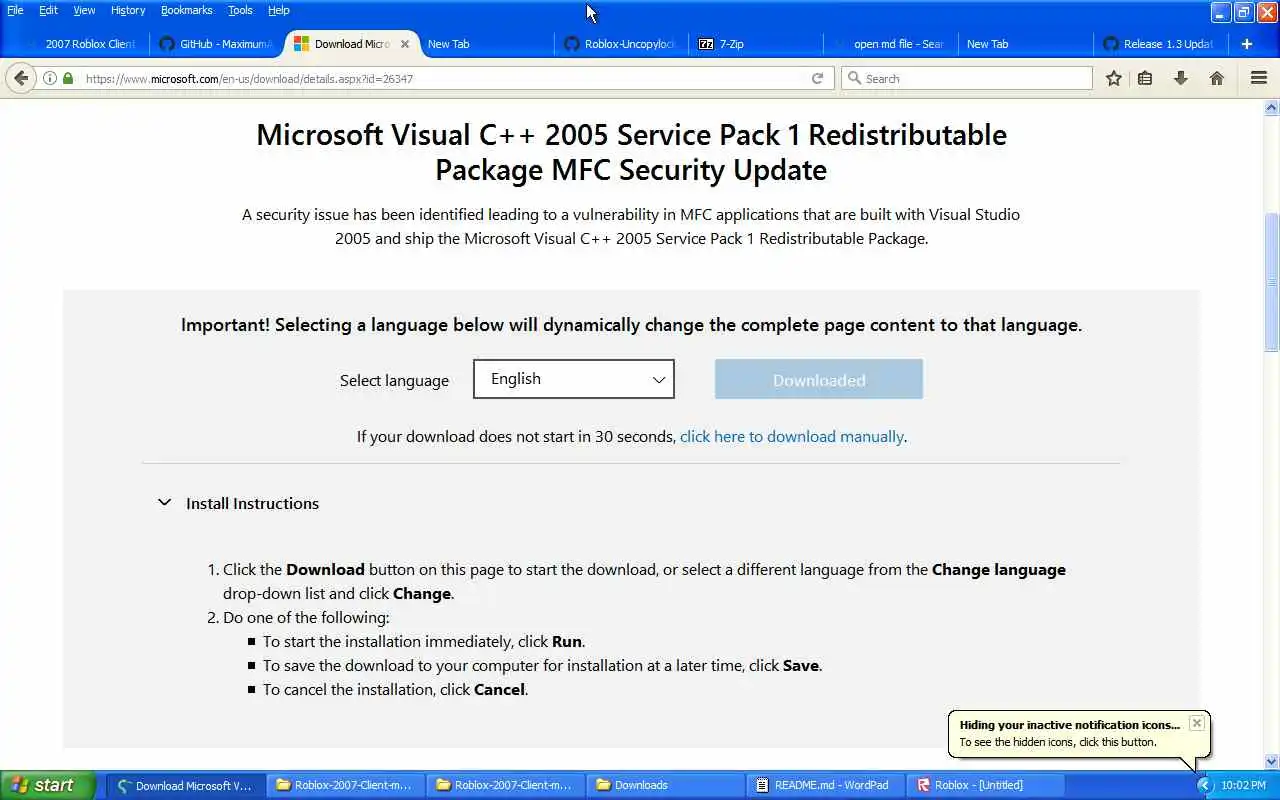This screenshot has width=1280, height=800.
Task: Open a new tab with plus icon
Action: 1247,44
